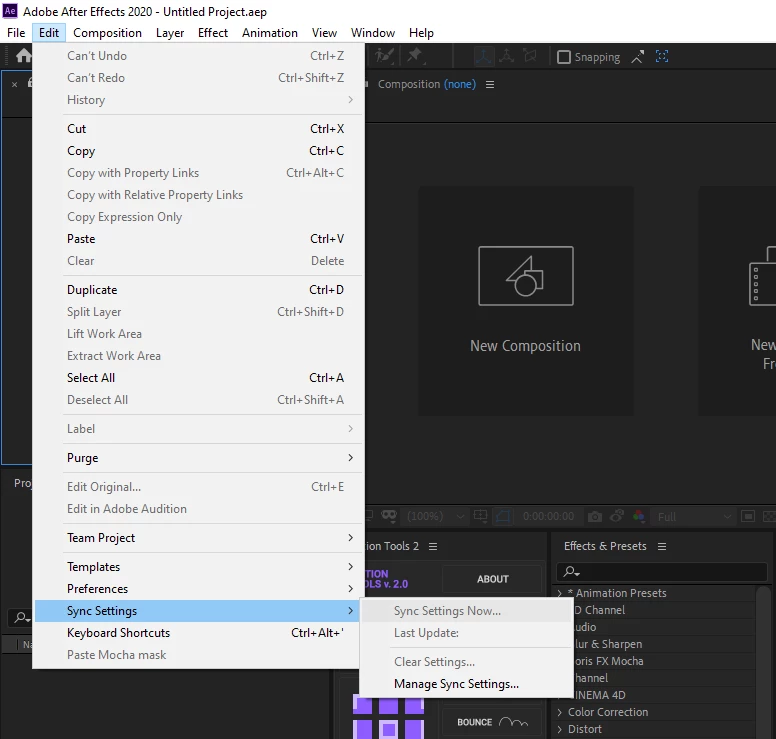Open the File menu

(16, 33)
